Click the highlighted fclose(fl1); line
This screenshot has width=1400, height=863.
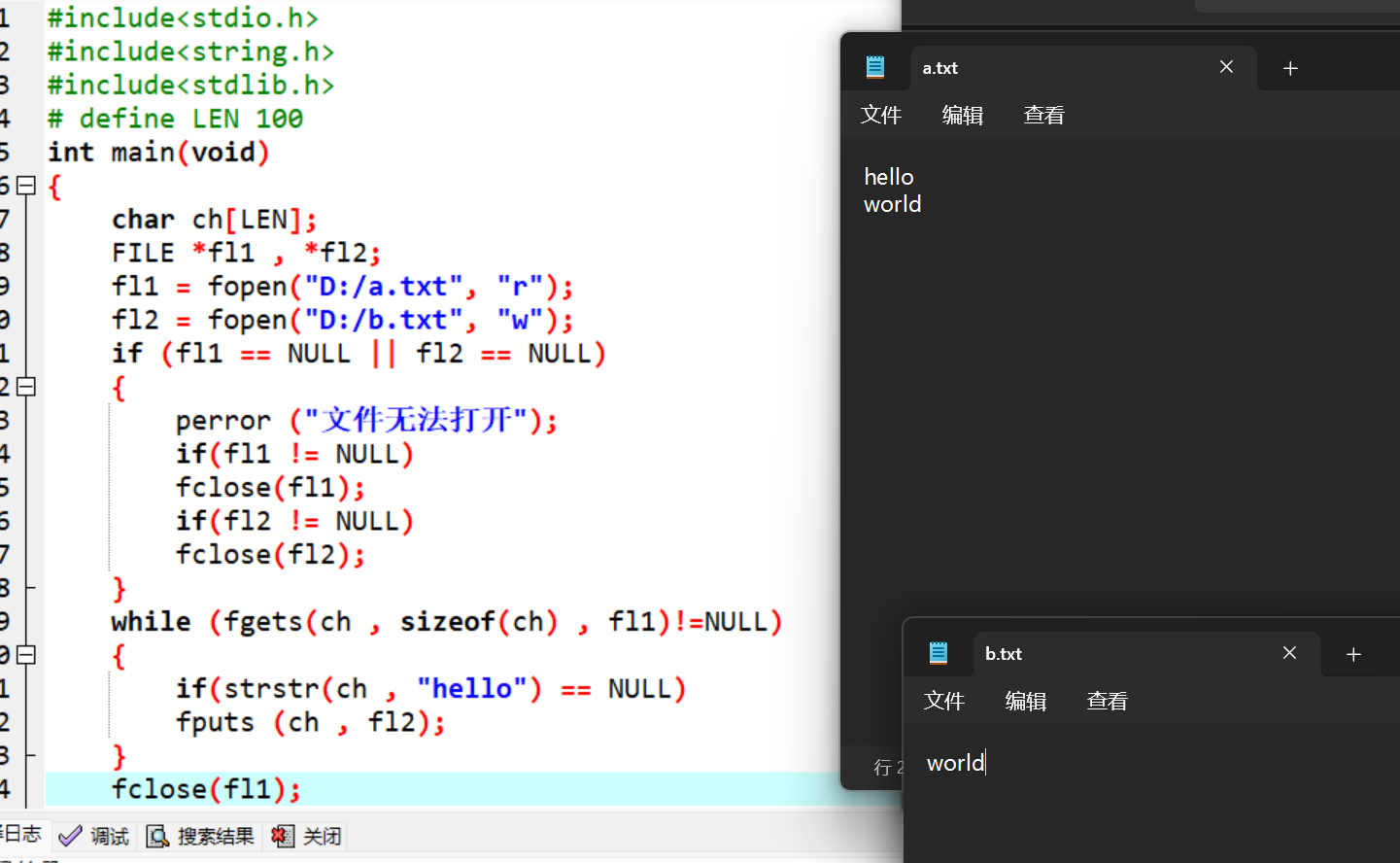206,788
